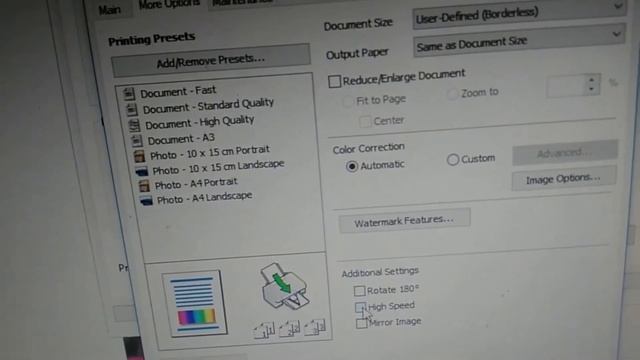Click the Photo 10 x 15 cm Portrait icon
This screenshot has height=360, width=640.
pos(139,156)
